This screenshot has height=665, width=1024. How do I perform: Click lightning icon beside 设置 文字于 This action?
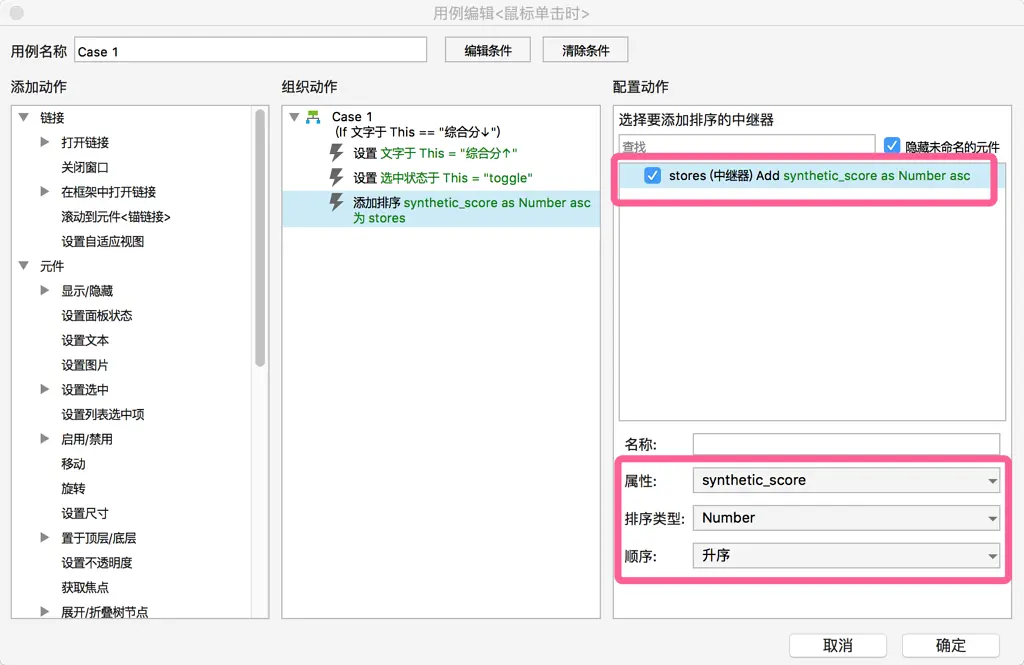click(337, 153)
